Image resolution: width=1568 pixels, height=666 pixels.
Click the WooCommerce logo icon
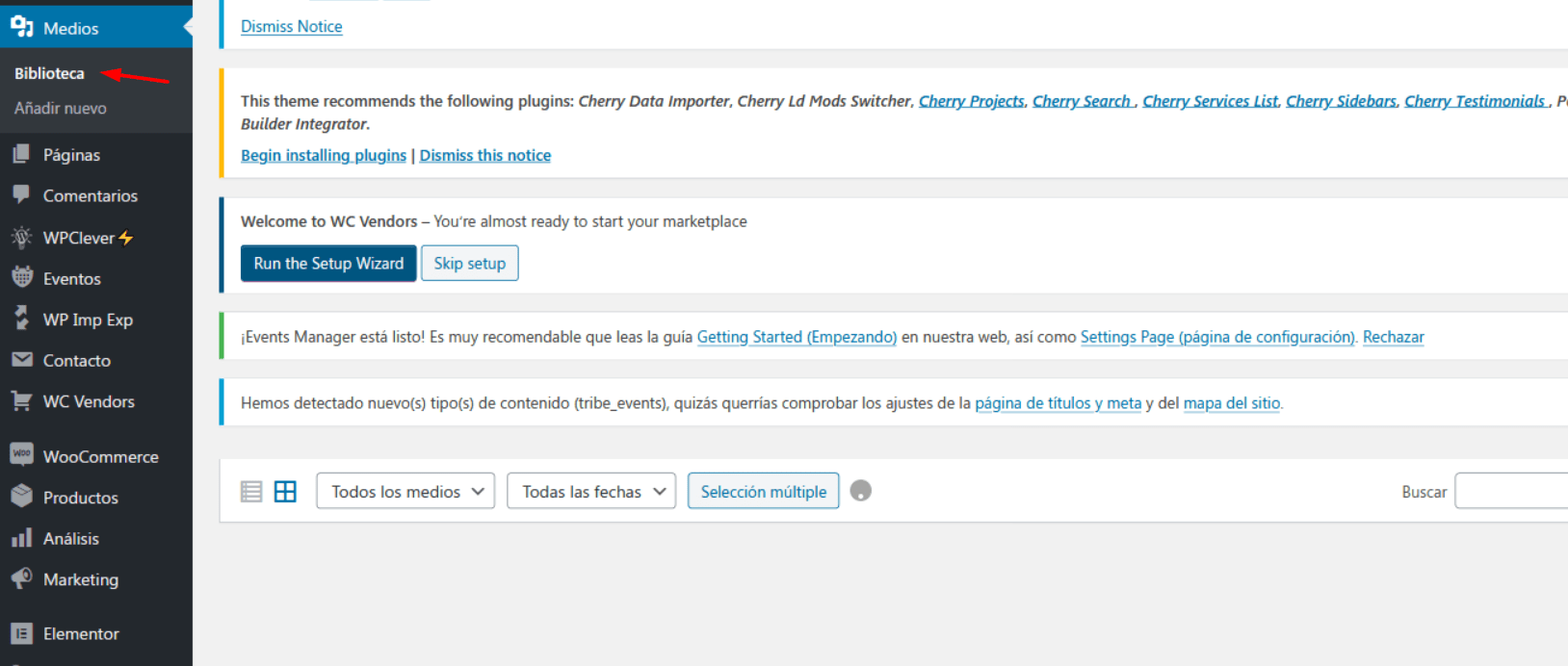[x=21, y=454]
